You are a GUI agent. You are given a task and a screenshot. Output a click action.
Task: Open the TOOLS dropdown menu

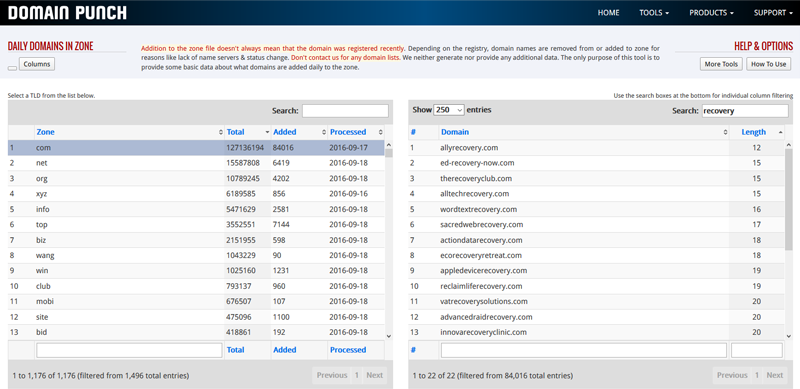coord(654,13)
